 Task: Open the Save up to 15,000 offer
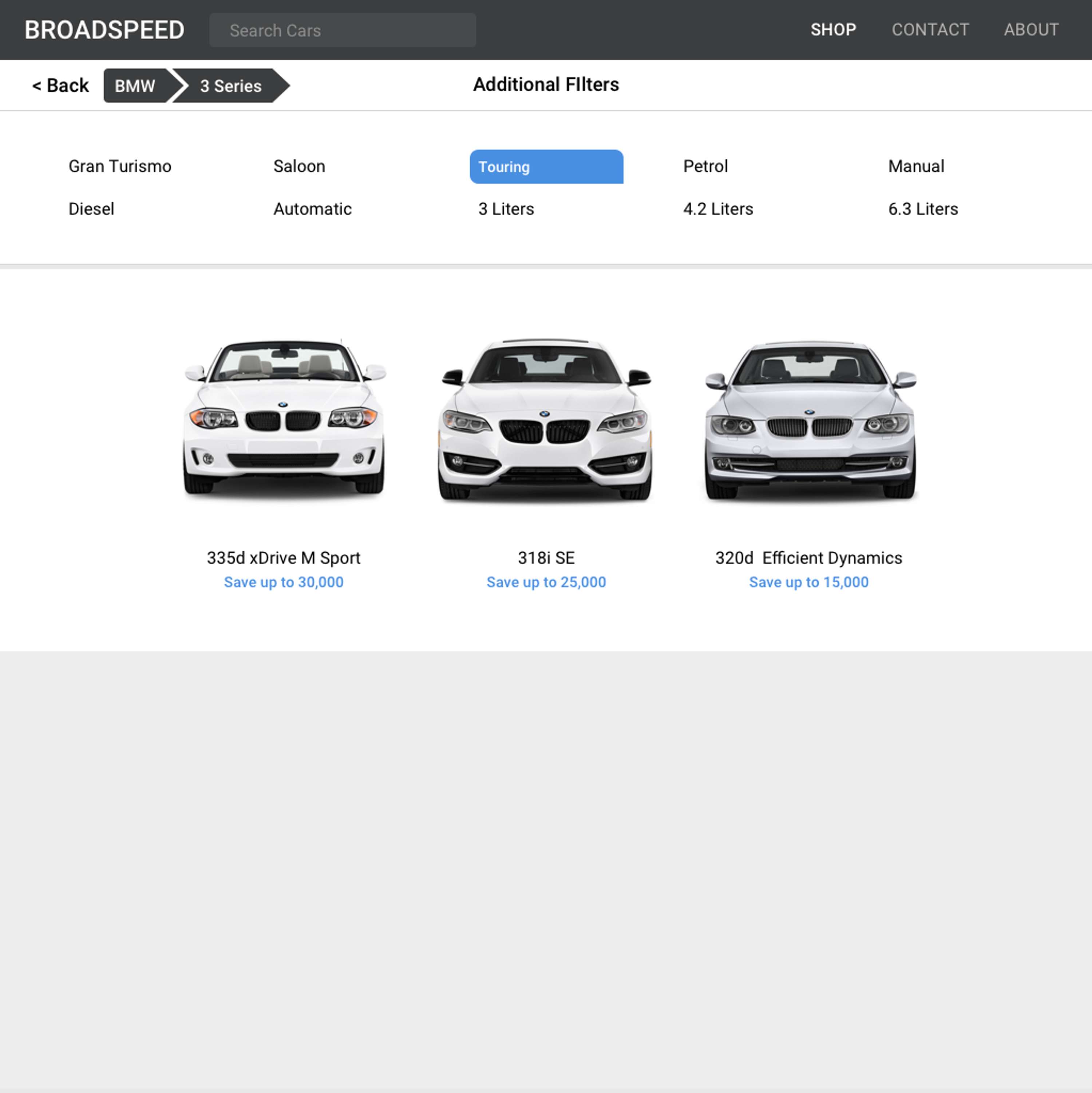coord(808,582)
